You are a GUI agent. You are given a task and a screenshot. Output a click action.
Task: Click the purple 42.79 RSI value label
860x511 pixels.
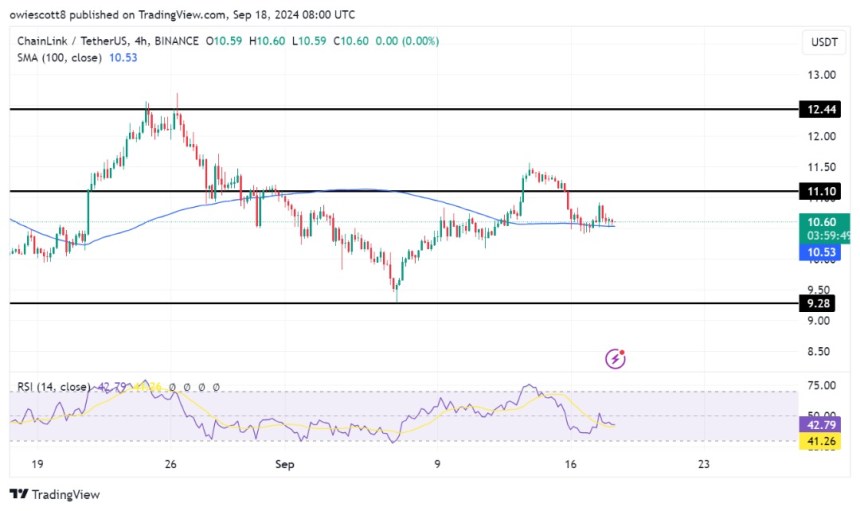pos(825,424)
